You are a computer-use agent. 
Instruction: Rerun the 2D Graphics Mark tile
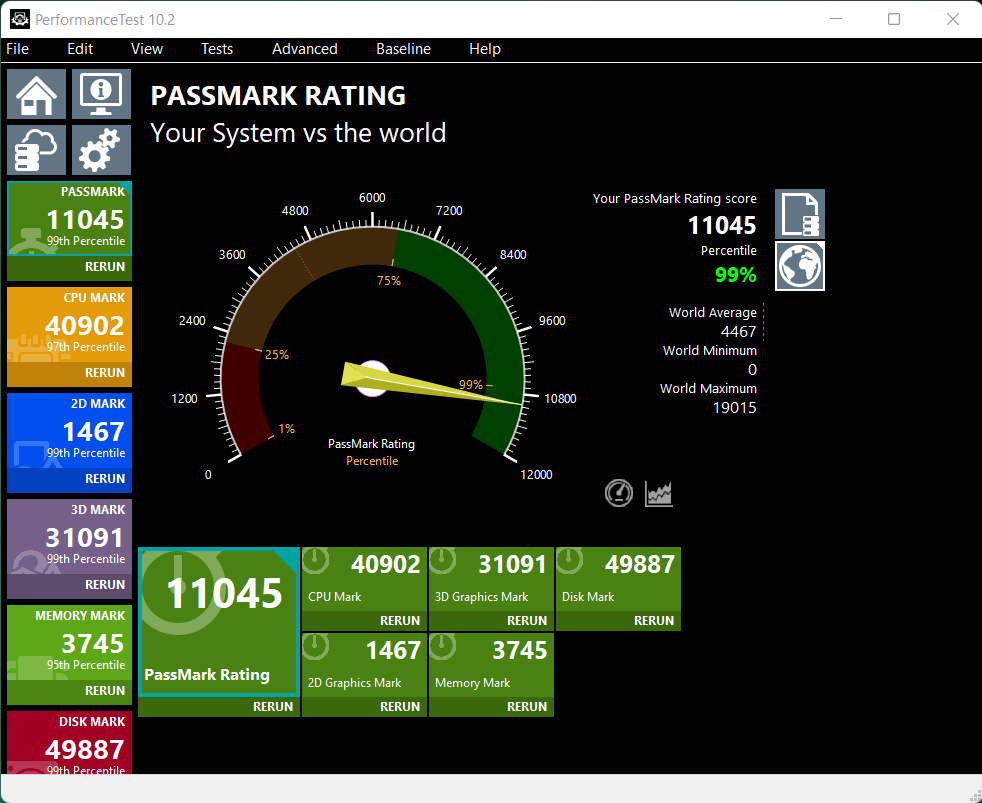[x=399, y=706]
